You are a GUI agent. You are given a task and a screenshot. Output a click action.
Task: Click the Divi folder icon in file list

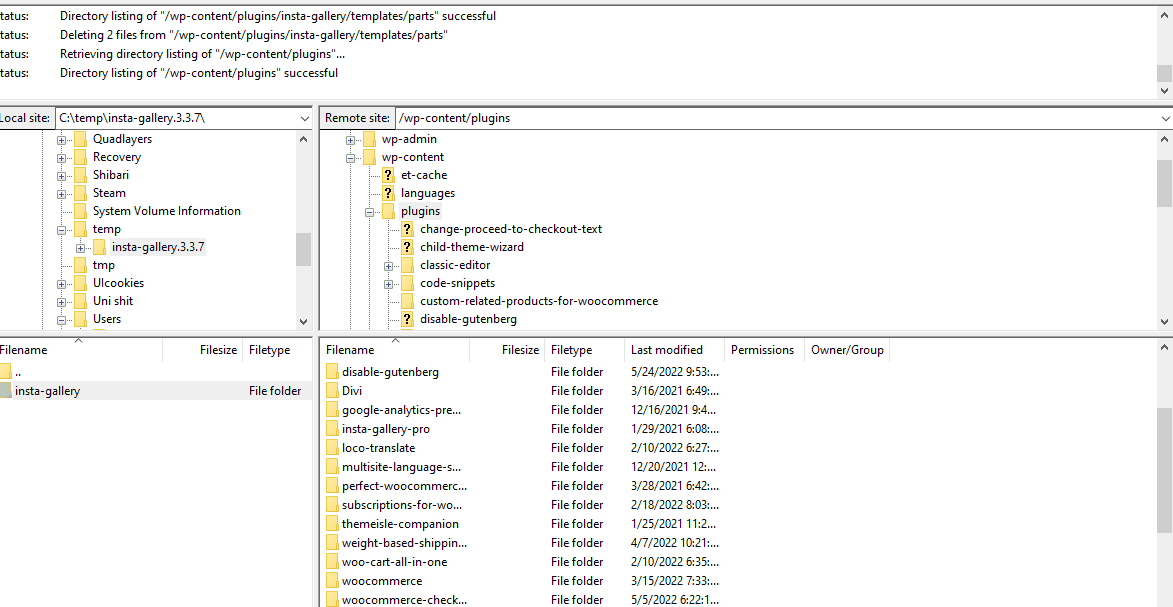(x=333, y=391)
